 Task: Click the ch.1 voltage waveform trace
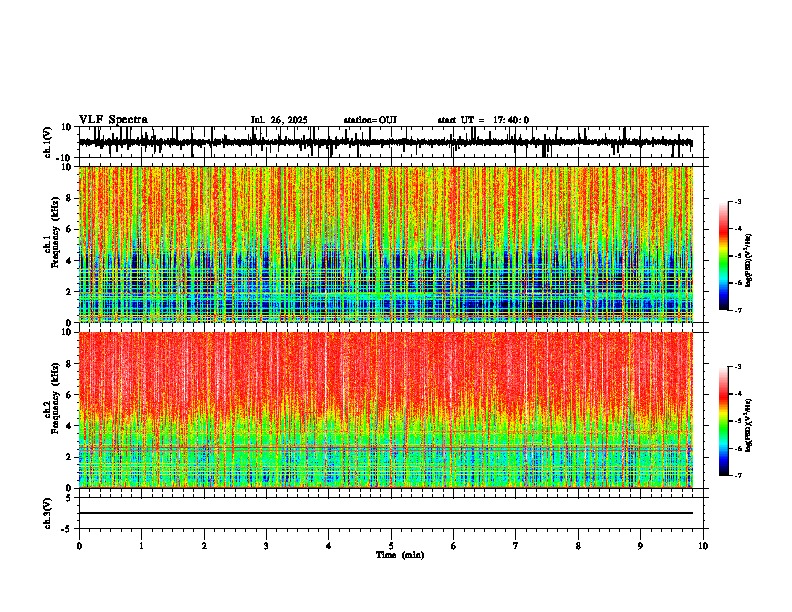tap(386, 142)
